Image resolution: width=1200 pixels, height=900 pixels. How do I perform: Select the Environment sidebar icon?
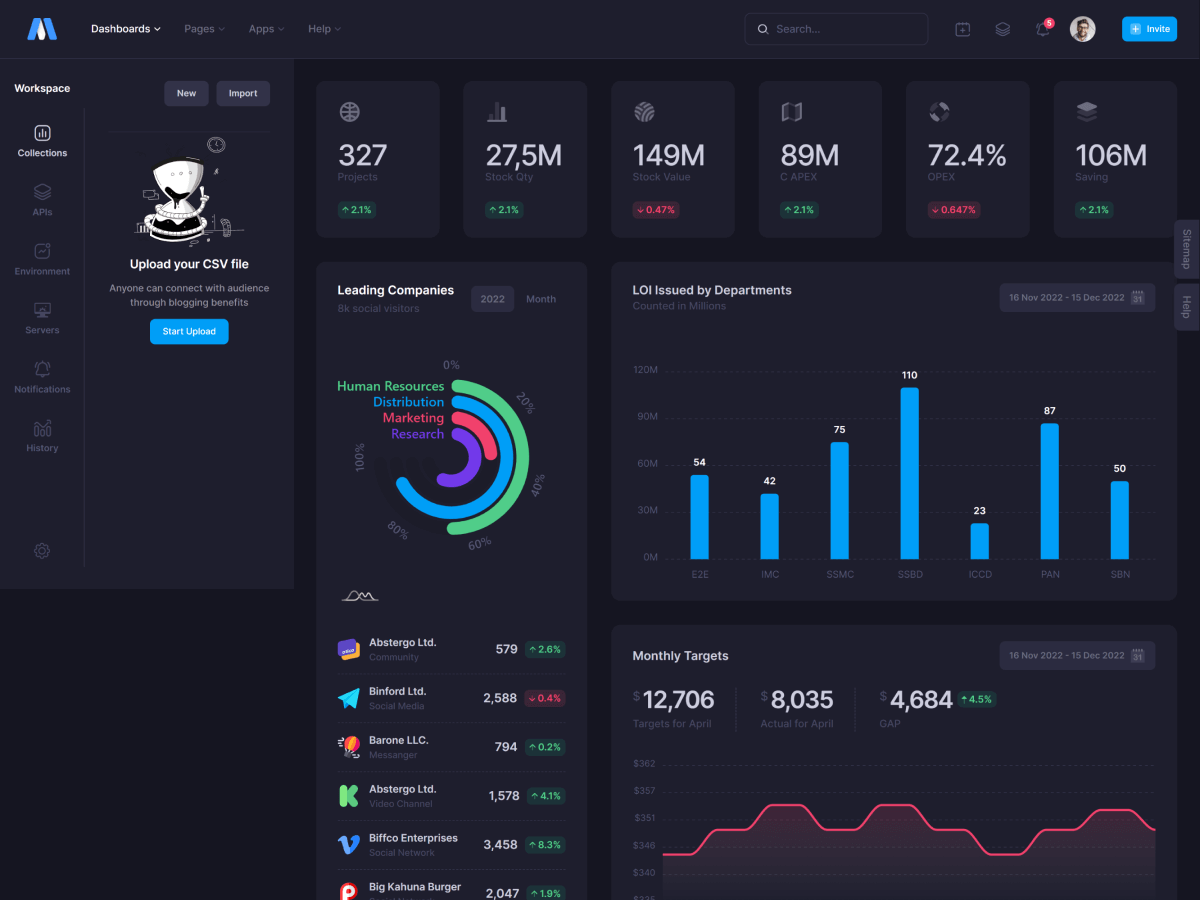click(x=42, y=251)
